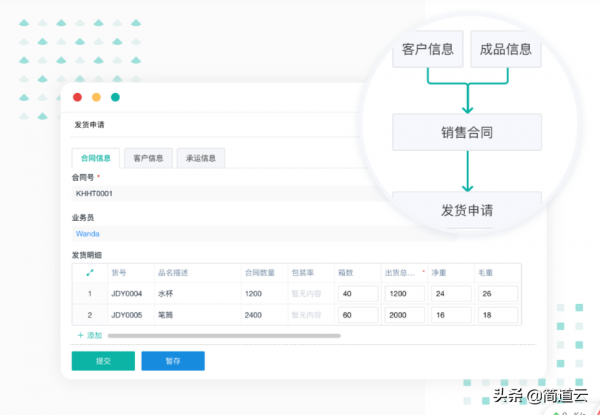Click the 销售合同 flowchart node
This screenshot has width=600, height=415.
click(x=466, y=132)
